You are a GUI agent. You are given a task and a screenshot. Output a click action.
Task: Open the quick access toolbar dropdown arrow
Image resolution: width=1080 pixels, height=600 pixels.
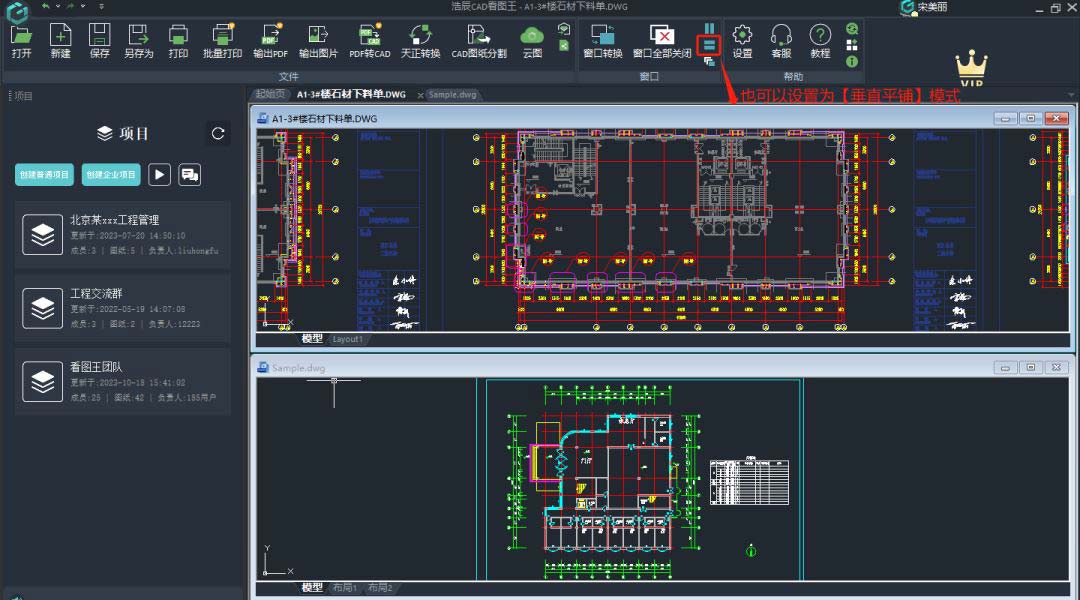click(101, 7)
